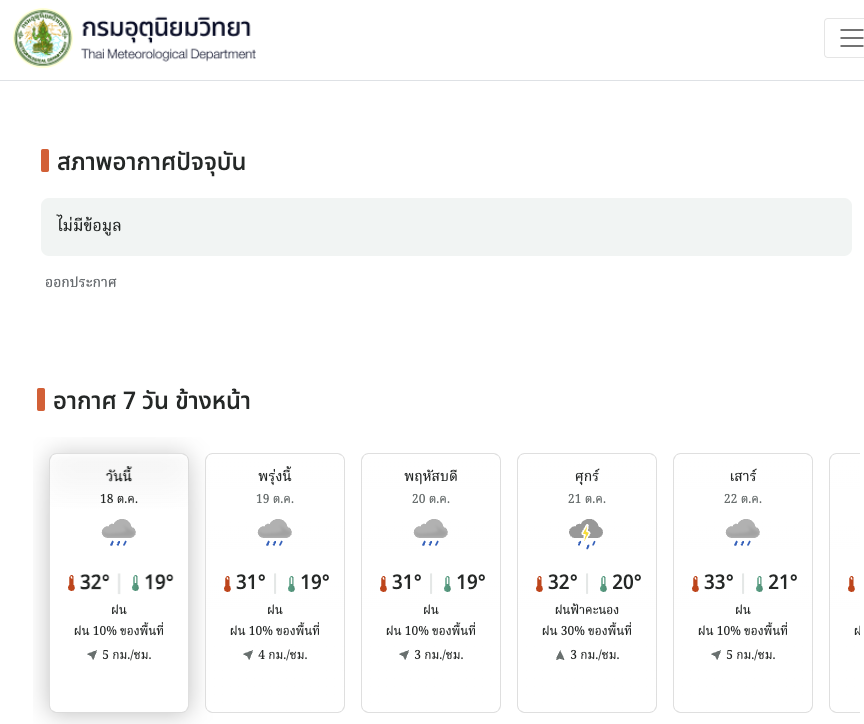Click the wind direction arrow for 4 กม./ชม.

pos(248,655)
